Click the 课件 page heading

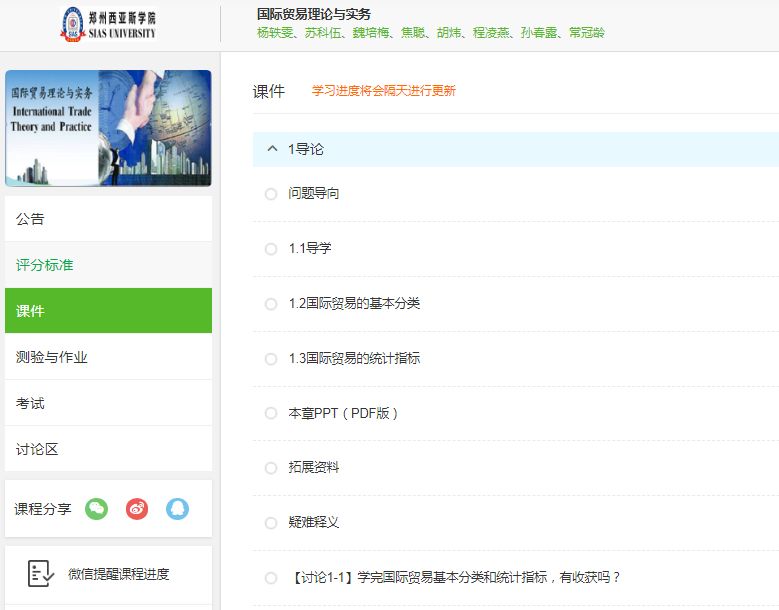click(269, 91)
